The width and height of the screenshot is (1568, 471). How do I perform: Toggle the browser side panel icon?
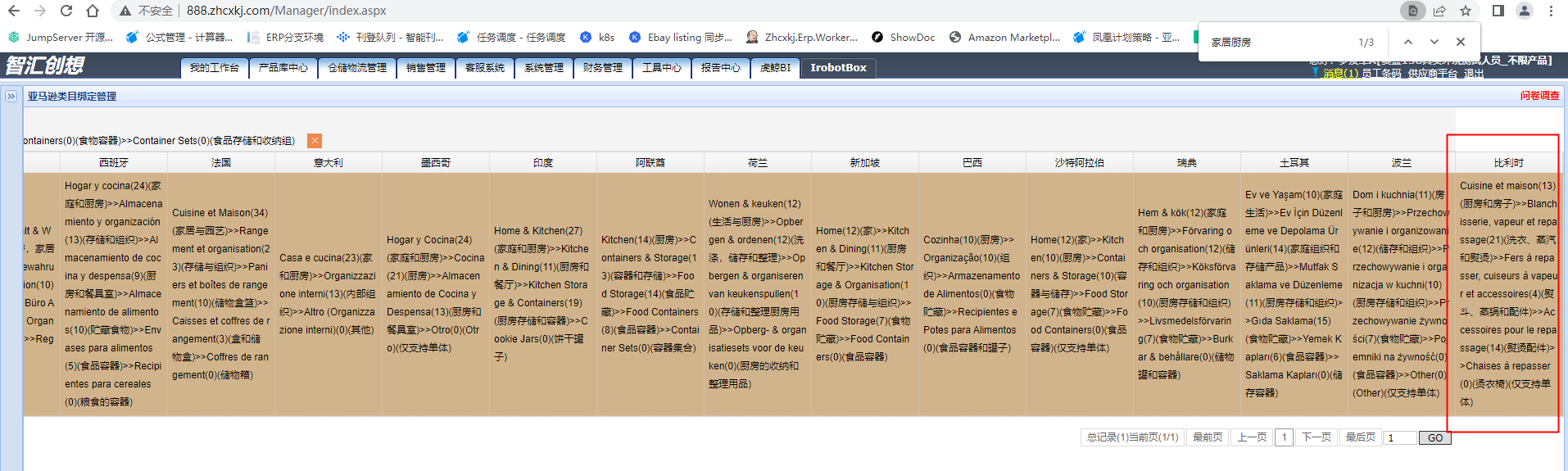pyautogui.click(x=1498, y=11)
